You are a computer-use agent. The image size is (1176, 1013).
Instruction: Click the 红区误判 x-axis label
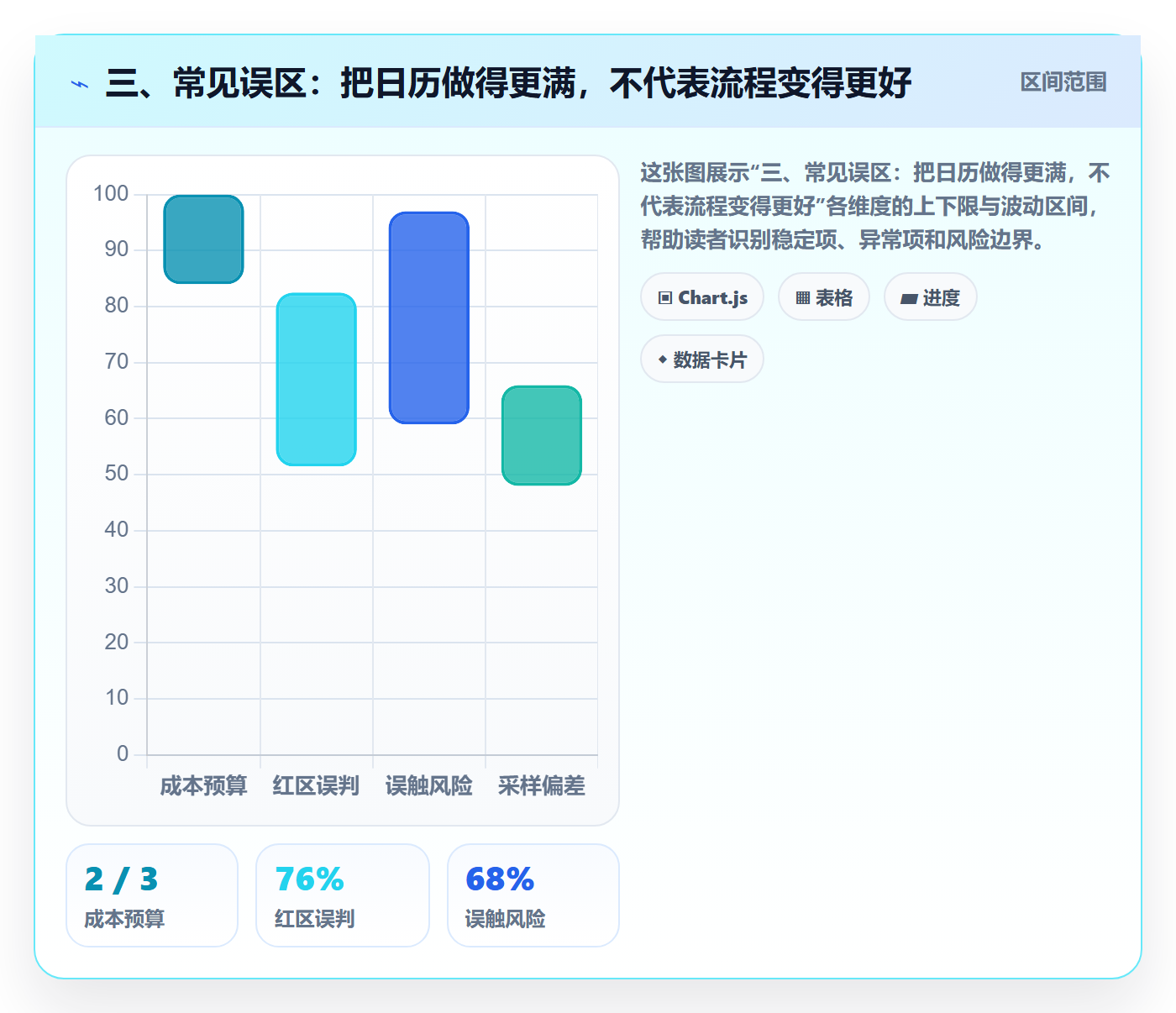click(x=317, y=786)
